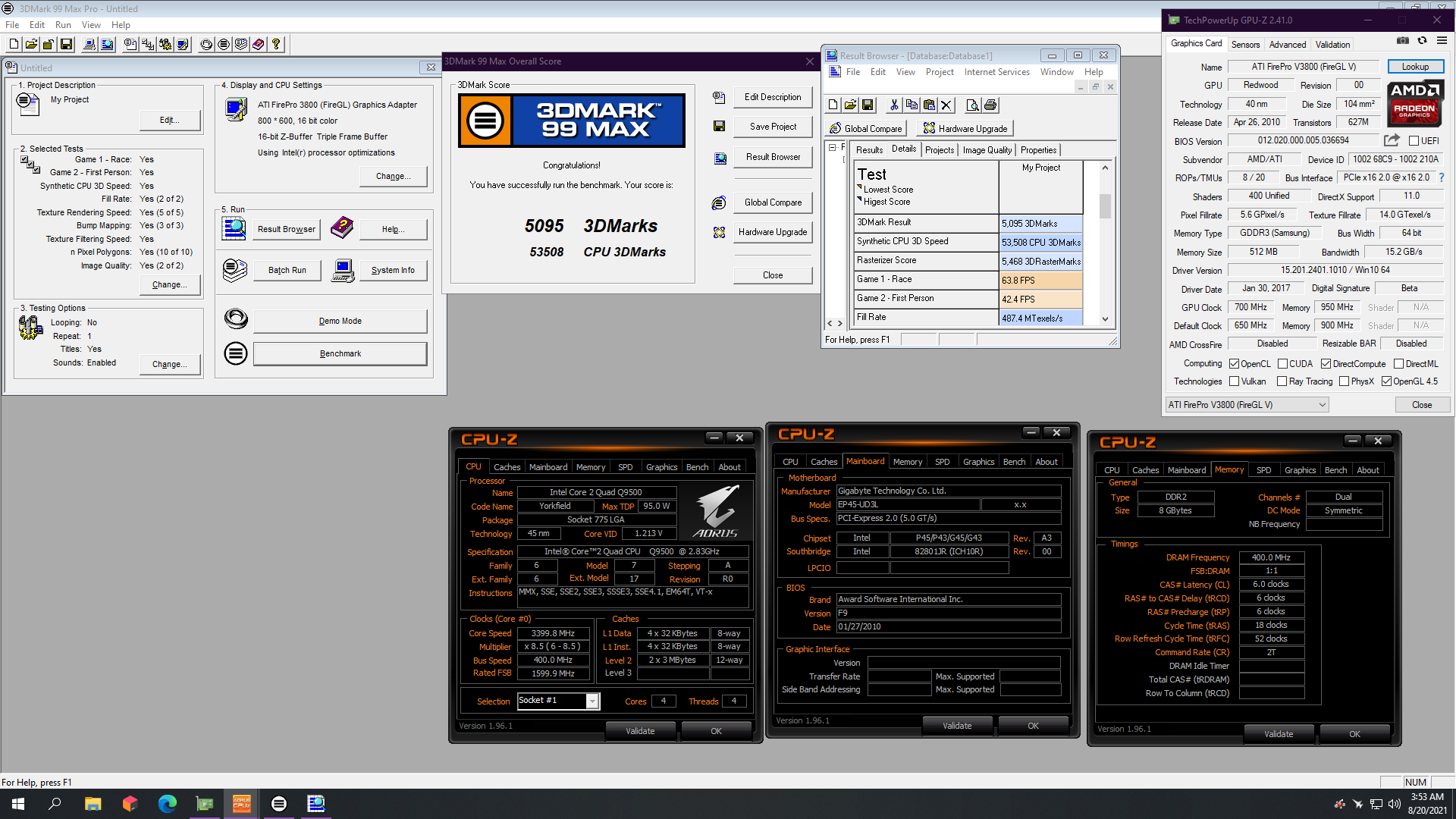
Task: Toggle the OpenCL checkbox in GPU-Z
Action: tap(1234, 364)
